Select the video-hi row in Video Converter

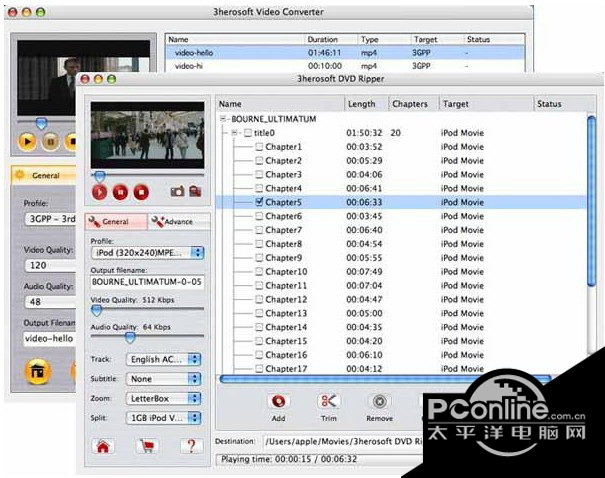345,66
